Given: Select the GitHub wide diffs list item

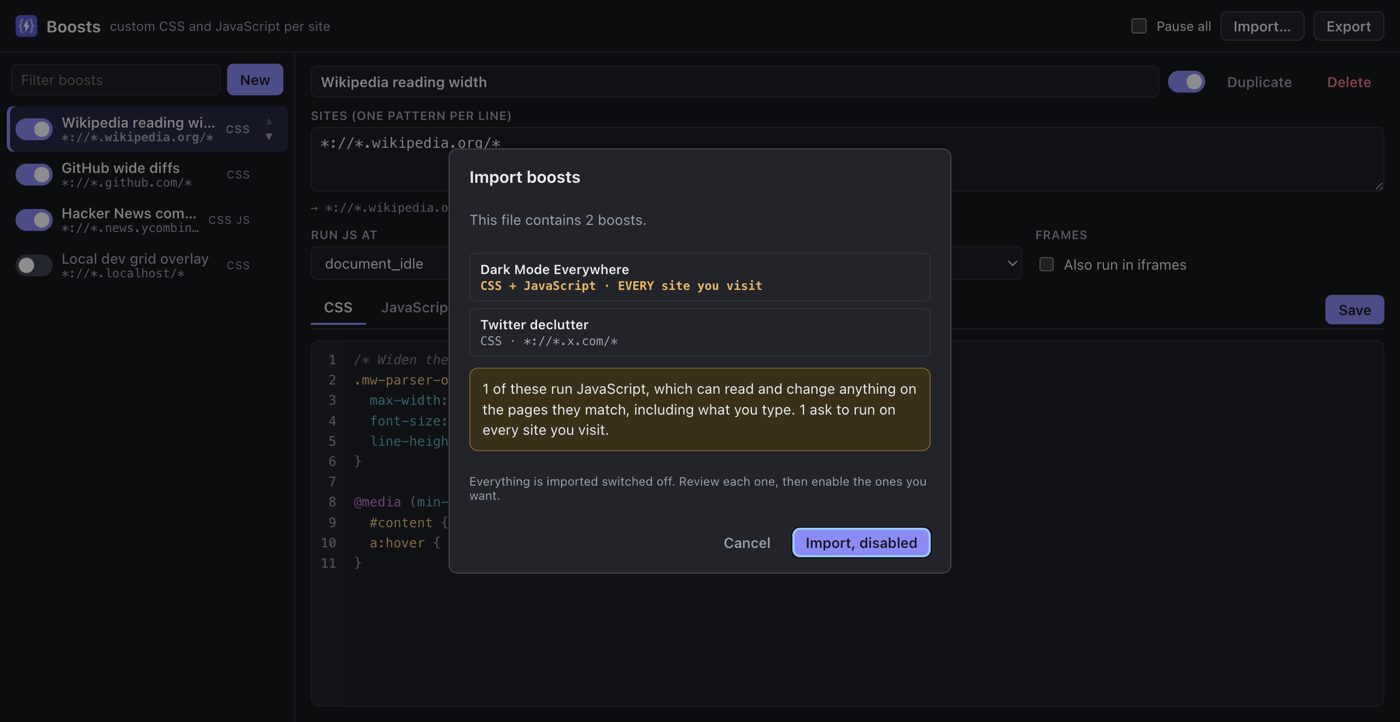Looking at the screenshot, I should pos(148,174).
